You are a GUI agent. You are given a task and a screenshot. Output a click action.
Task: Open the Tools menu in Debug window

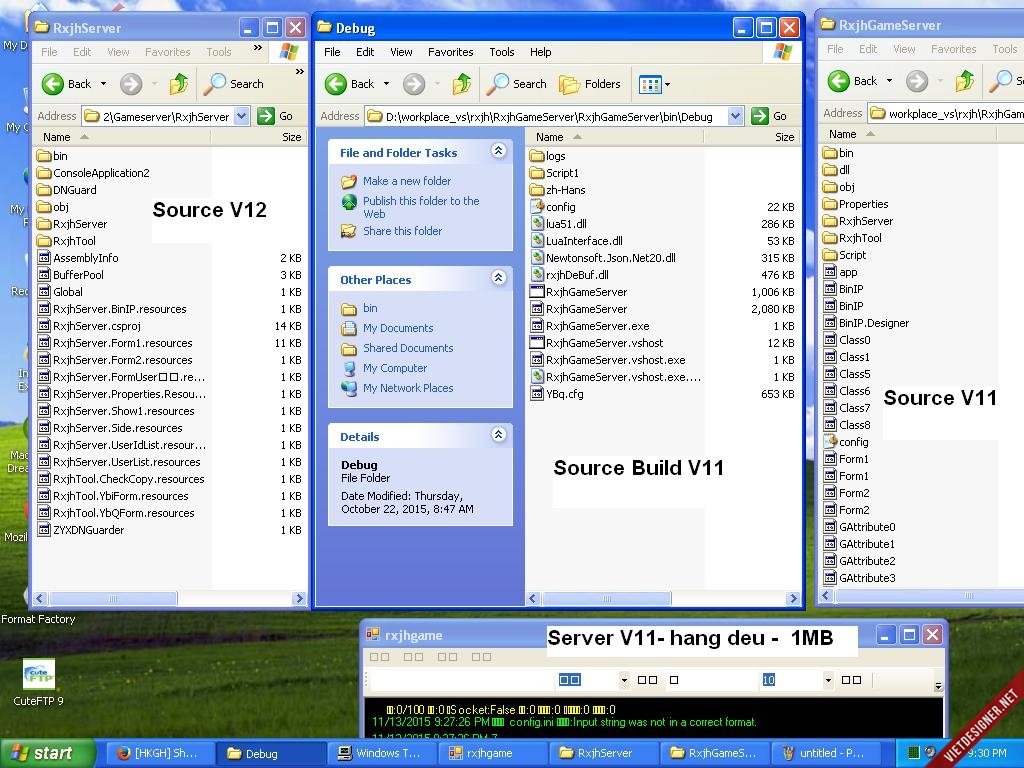(x=502, y=52)
